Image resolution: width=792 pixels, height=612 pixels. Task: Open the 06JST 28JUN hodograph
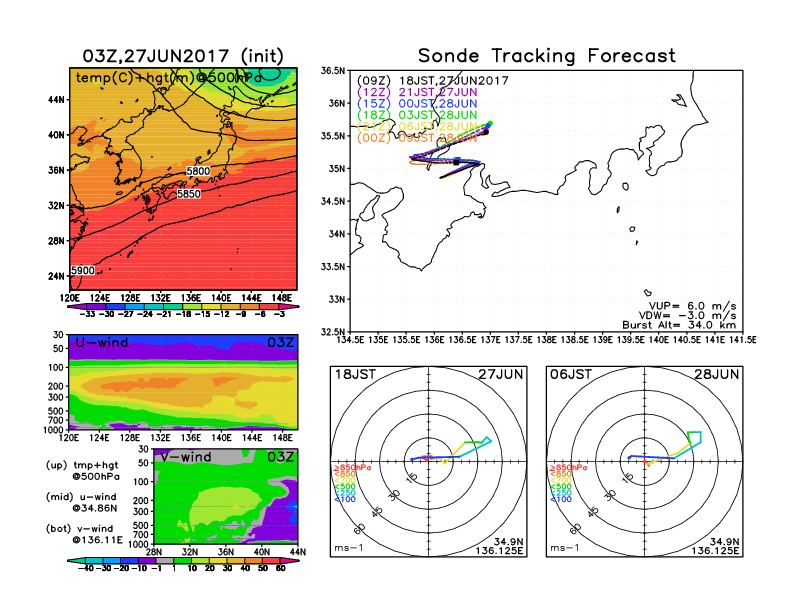click(646, 461)
